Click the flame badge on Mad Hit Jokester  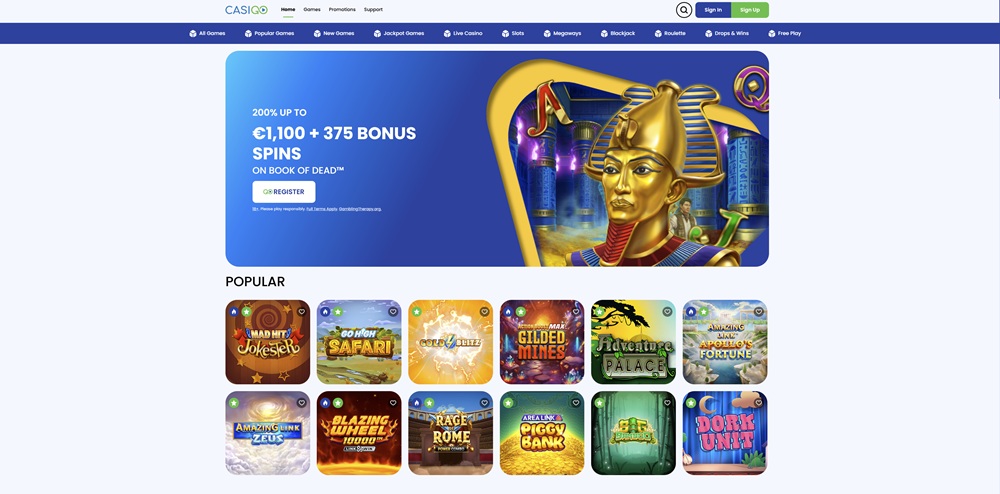(234, 312)
